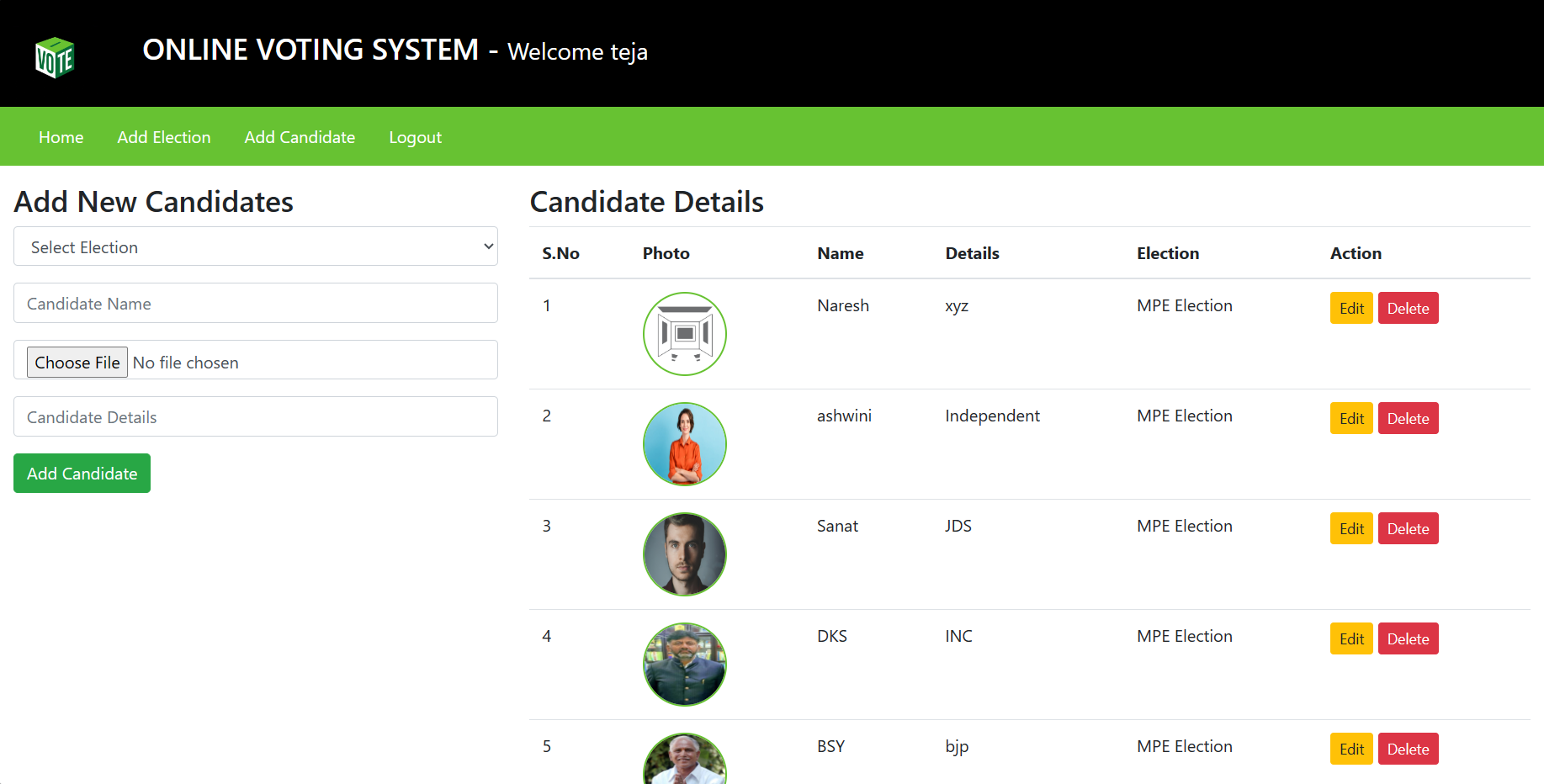This screenshot has width=1544, height=784.
Task: Click the details cell 'INC'
Action: click(x=958, y=636)
